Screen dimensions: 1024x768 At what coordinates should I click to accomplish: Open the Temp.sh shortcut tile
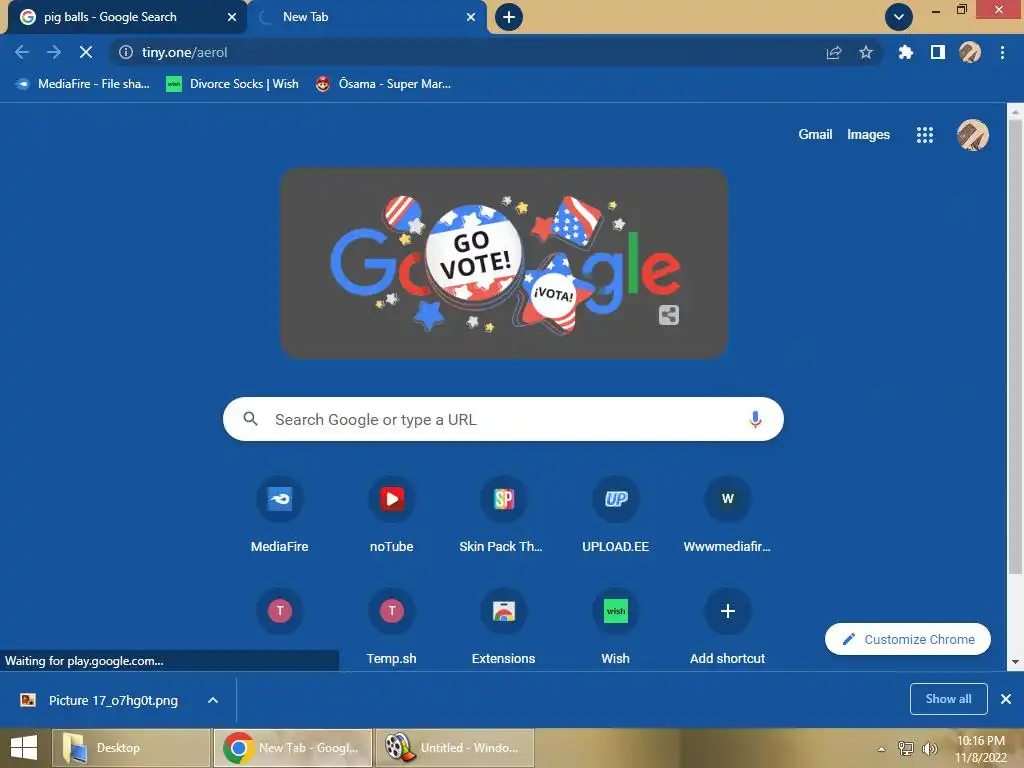coord(392,627)
